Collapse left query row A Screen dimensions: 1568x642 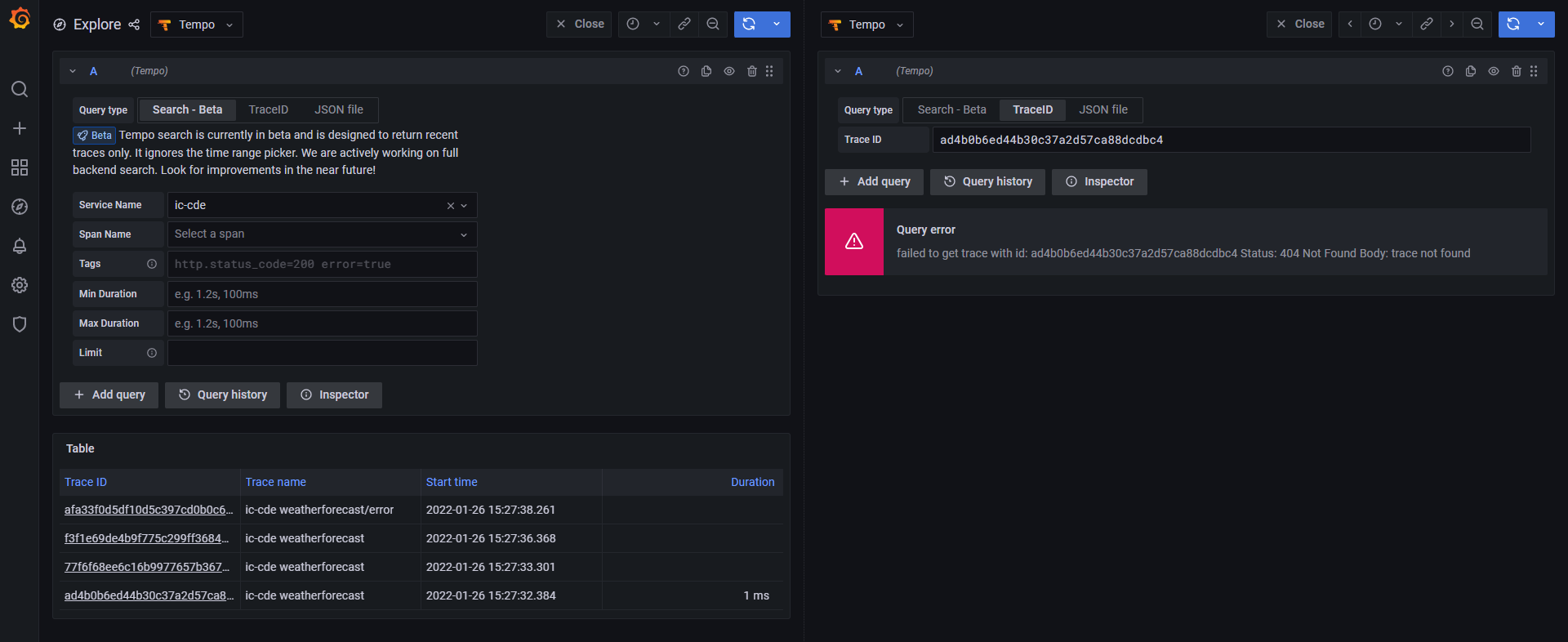[x=73, y=71]
